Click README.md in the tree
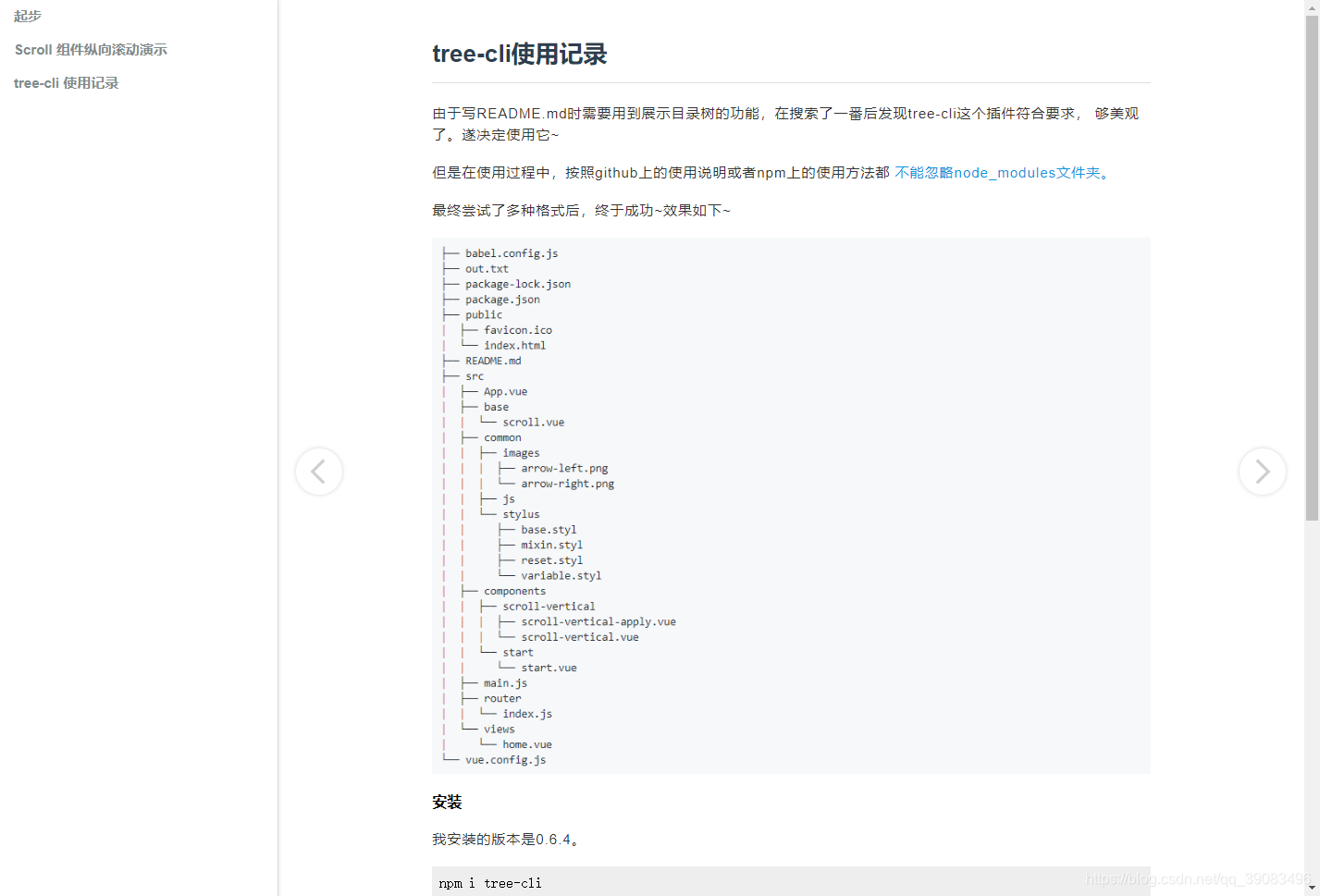 pyautogui.click(x=493, y=361)
